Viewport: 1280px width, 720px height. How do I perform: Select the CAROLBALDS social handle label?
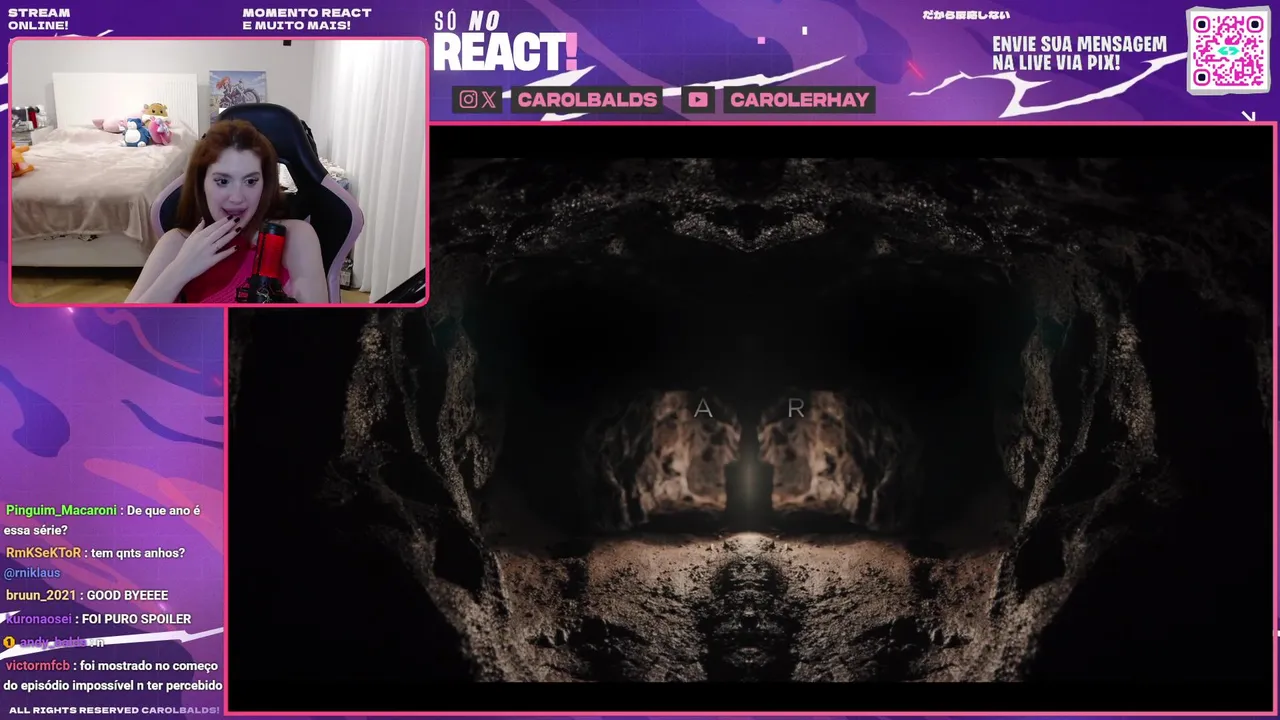[x=588, y=99]
